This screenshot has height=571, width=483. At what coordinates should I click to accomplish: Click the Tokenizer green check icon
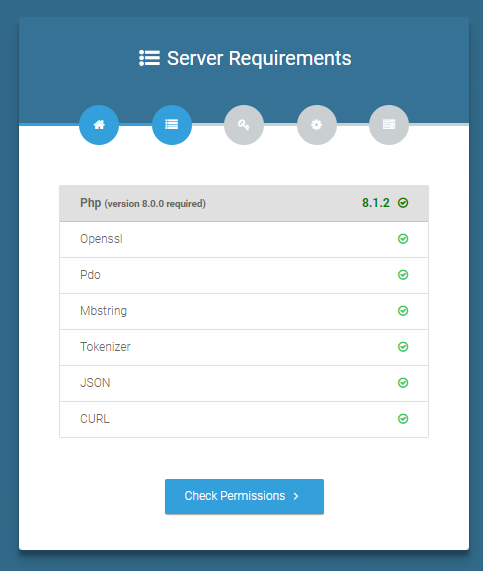[403, 347]
